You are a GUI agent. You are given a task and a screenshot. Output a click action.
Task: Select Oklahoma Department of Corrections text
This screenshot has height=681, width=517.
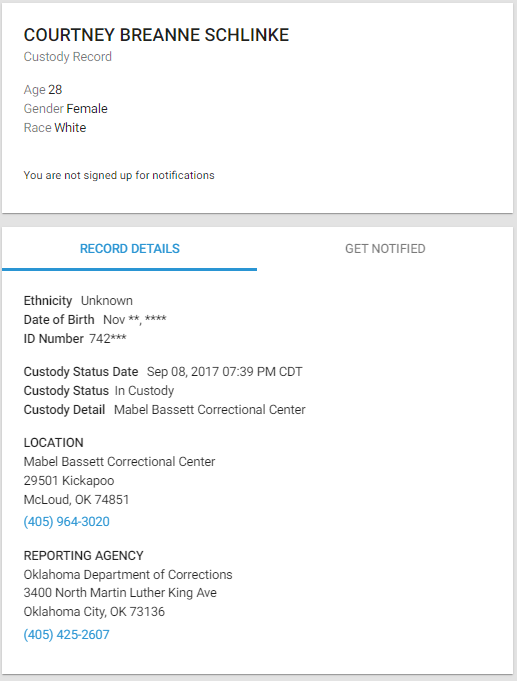(128, 575)
